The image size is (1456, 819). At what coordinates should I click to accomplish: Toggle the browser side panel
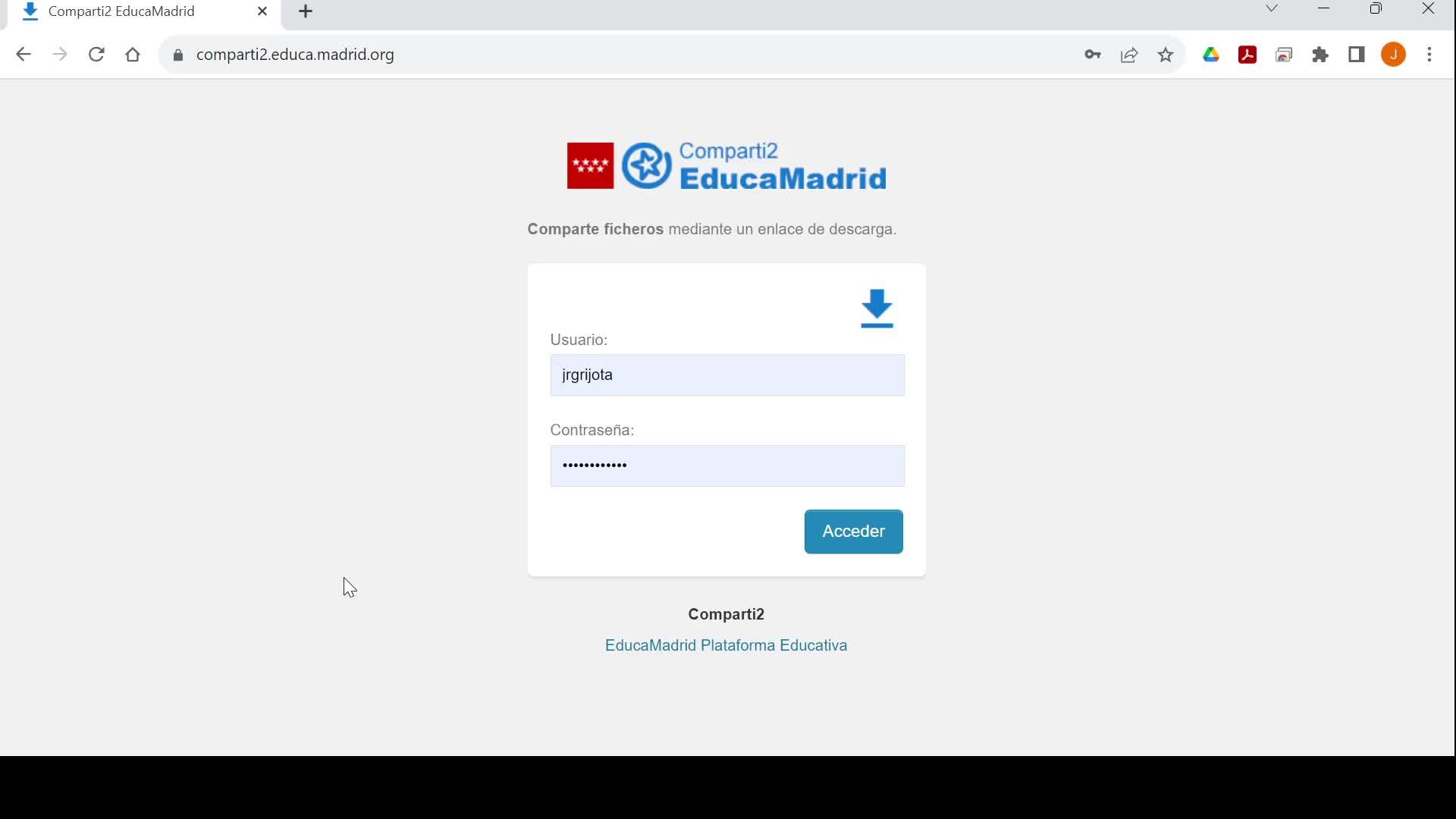[x=1357, y=55]
